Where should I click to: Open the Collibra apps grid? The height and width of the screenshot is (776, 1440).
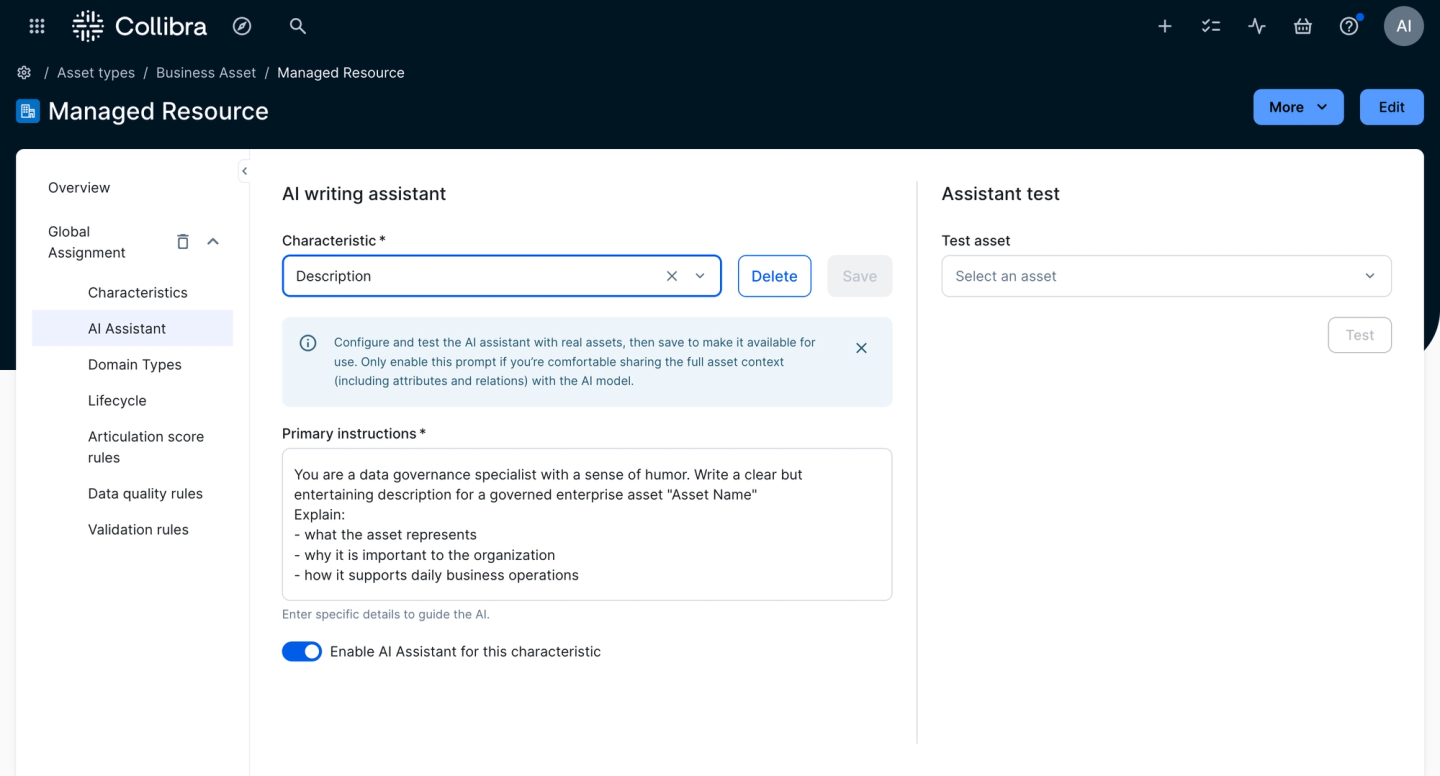37,26
